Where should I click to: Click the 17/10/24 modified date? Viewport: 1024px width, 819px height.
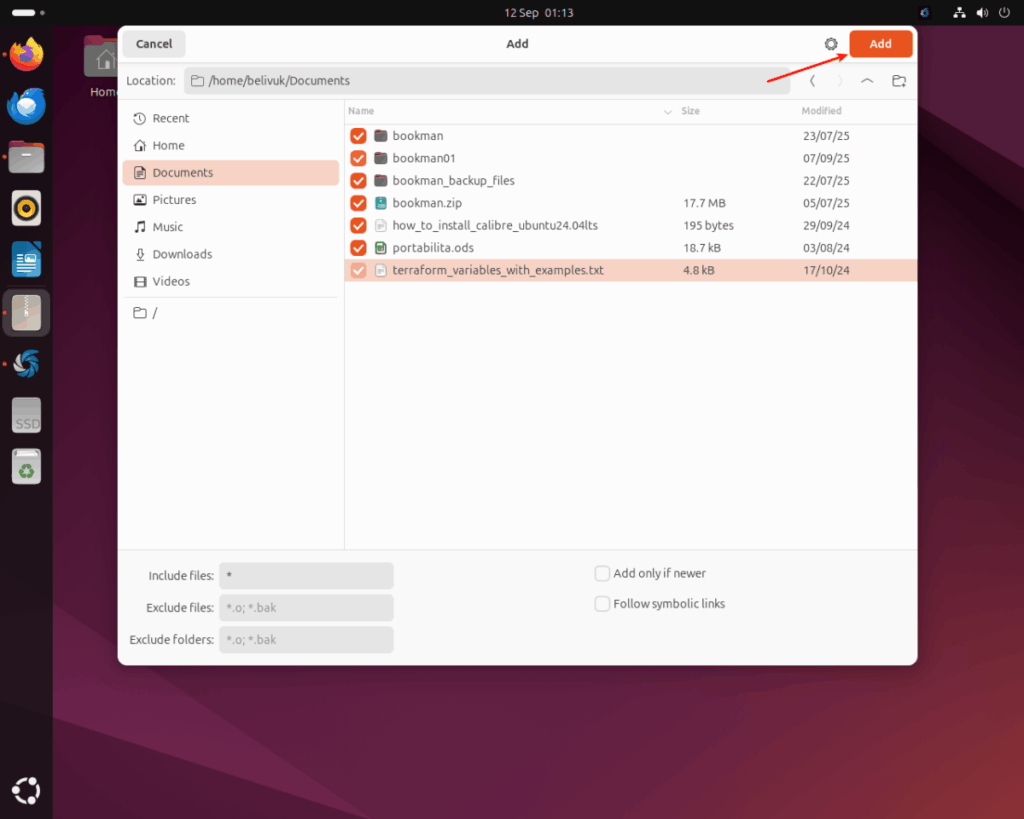[826, 270]
